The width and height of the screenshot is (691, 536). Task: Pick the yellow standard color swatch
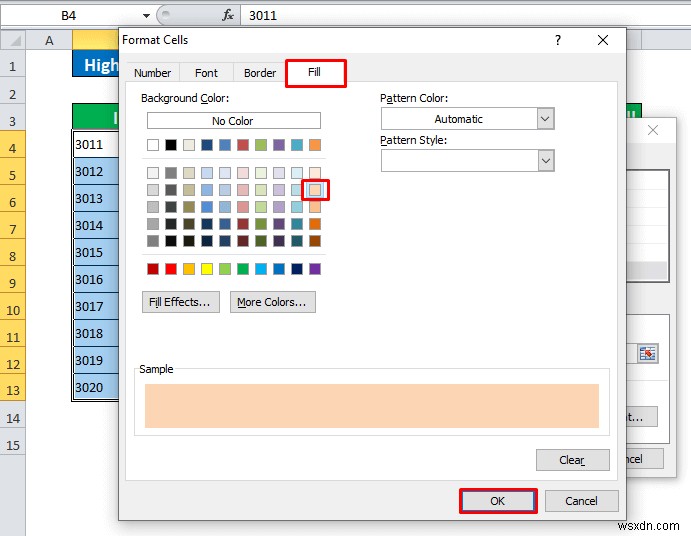pos(207,269)
